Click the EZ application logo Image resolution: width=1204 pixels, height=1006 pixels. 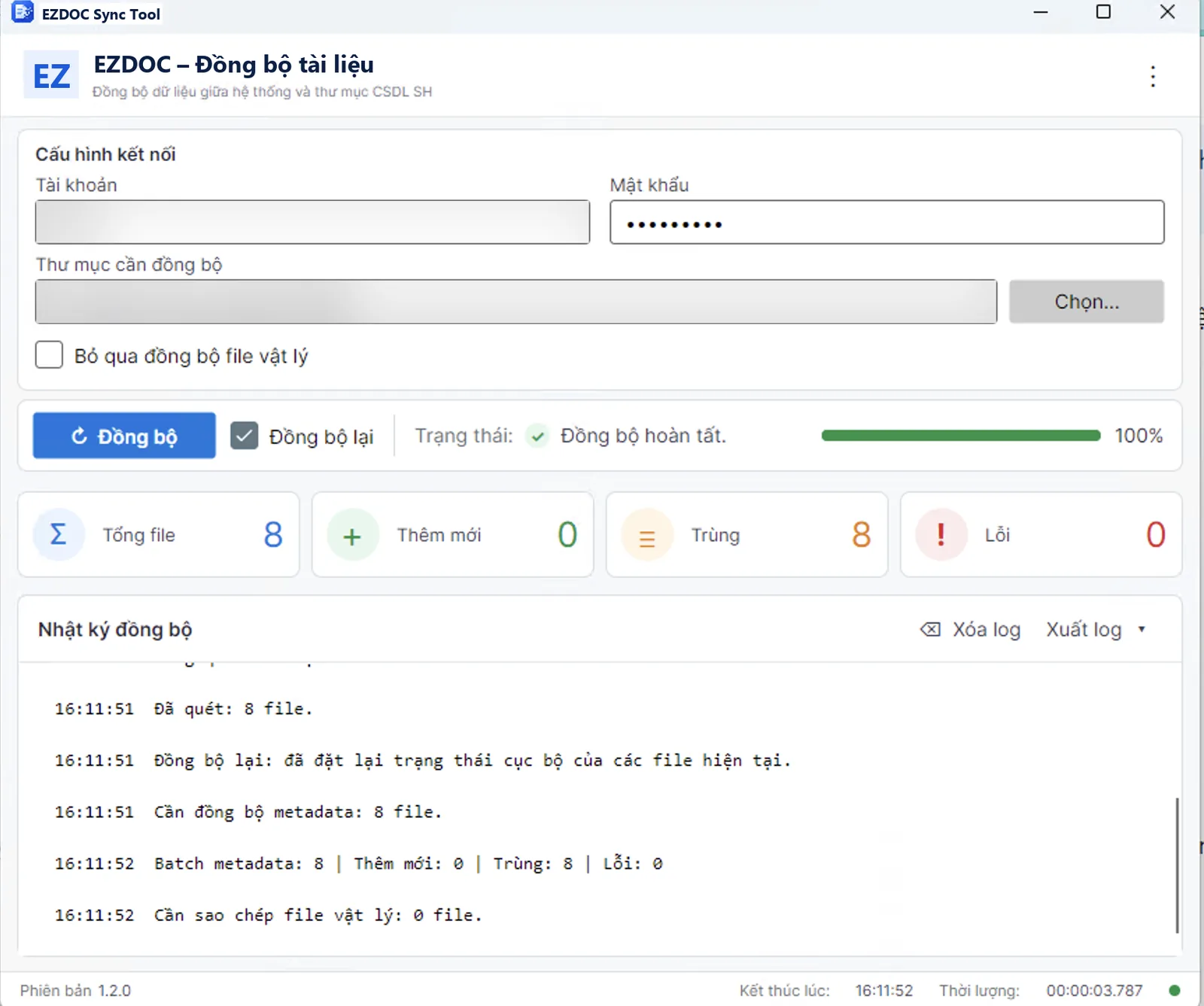51,75
